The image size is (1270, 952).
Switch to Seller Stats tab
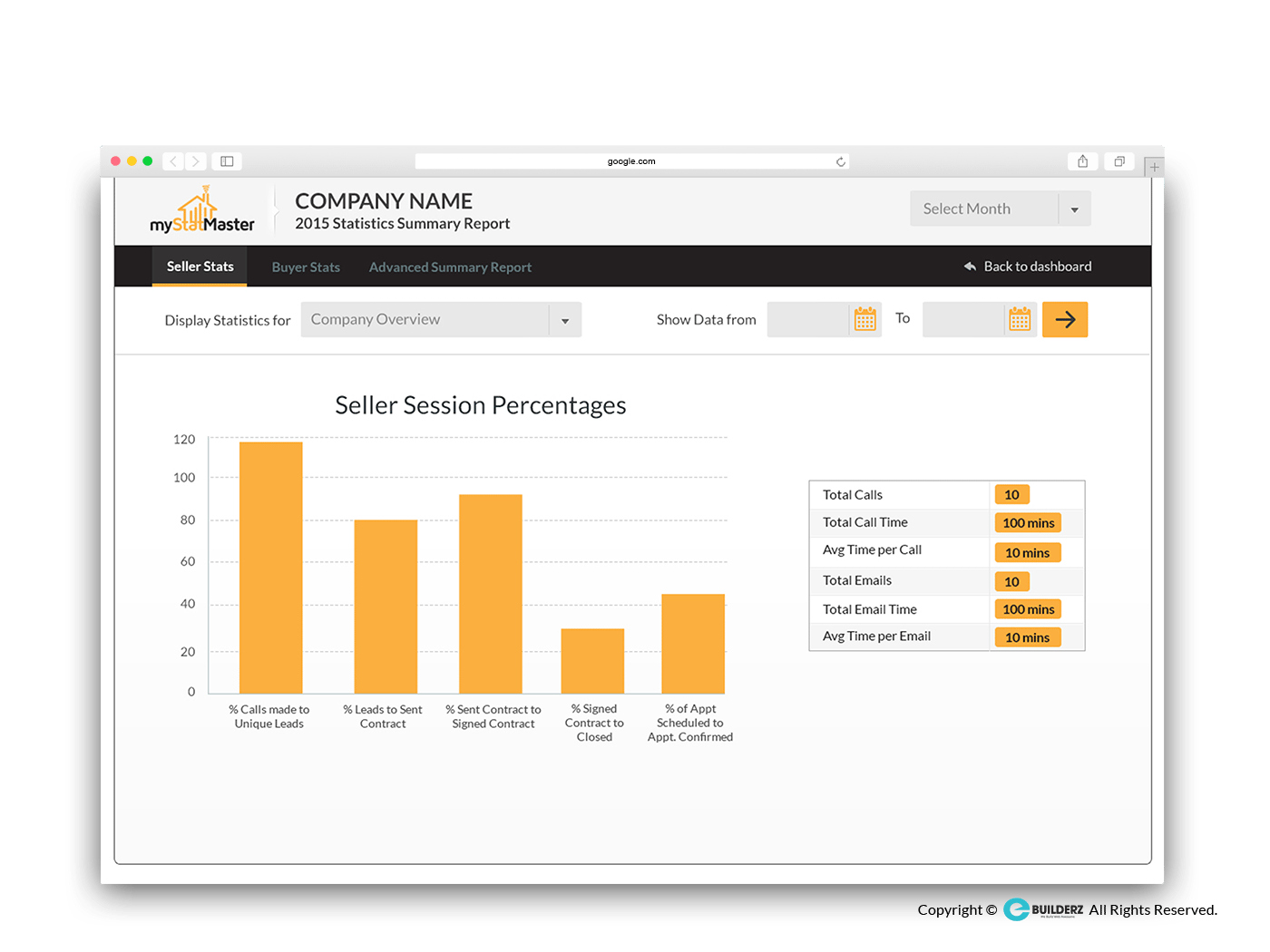[200, 267]
